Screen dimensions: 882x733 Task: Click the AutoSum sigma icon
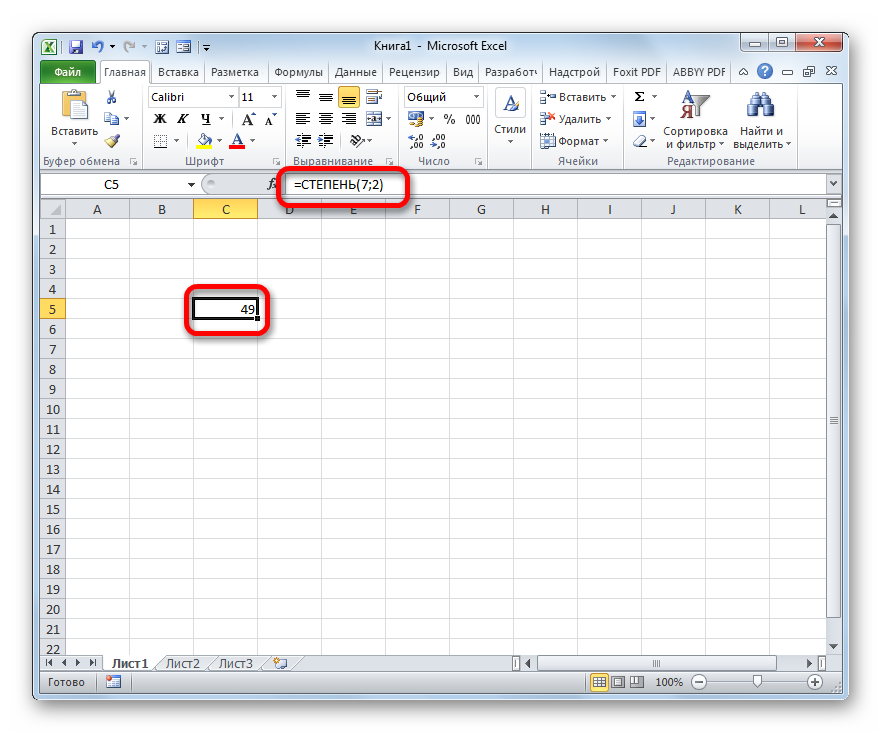click(x=639, y=97)
